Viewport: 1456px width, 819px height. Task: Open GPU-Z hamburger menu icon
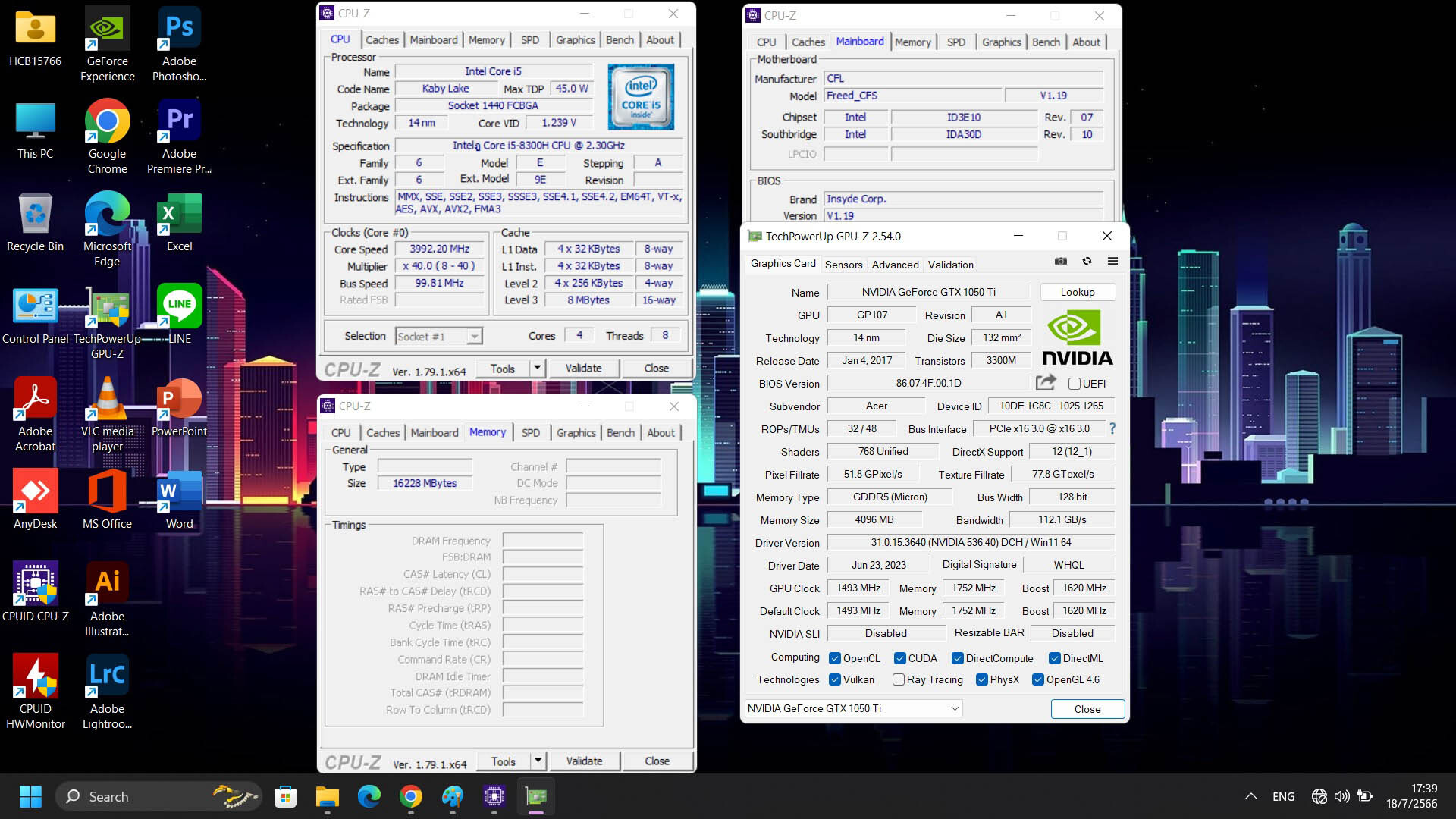[1112, 262]
